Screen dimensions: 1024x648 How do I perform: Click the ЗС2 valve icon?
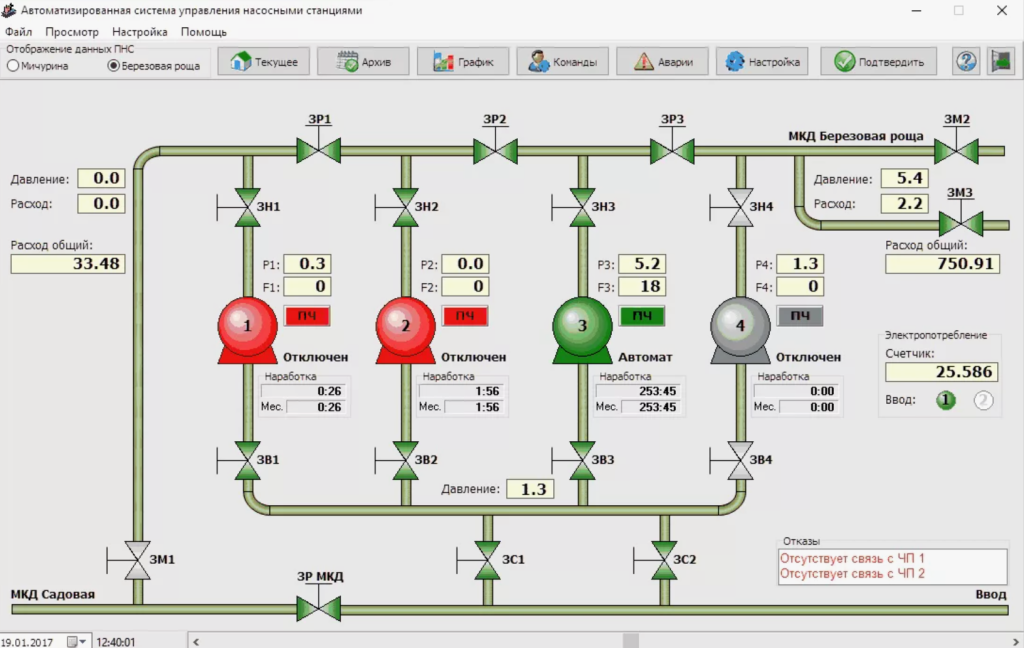click(x=663, y=560)
